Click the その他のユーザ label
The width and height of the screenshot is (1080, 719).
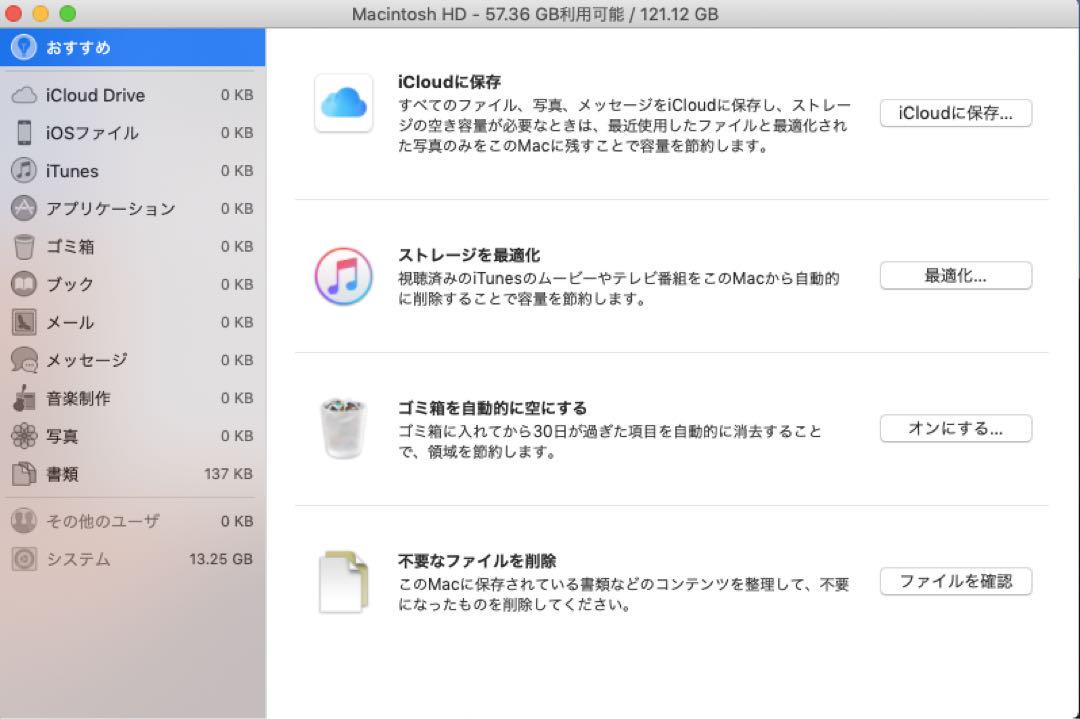tap(102, 521)
